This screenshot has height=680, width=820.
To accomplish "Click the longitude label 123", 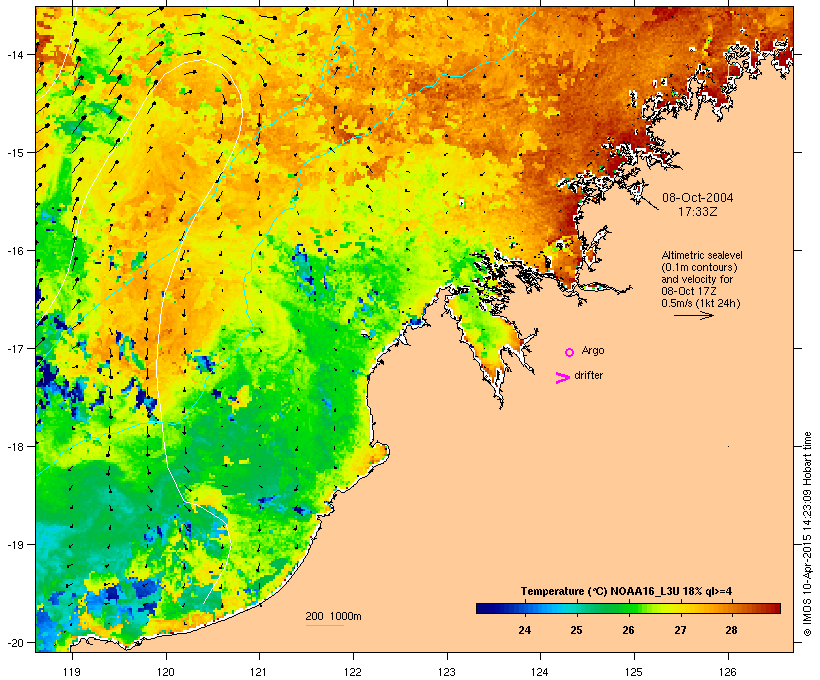I will tap(447, 672).
